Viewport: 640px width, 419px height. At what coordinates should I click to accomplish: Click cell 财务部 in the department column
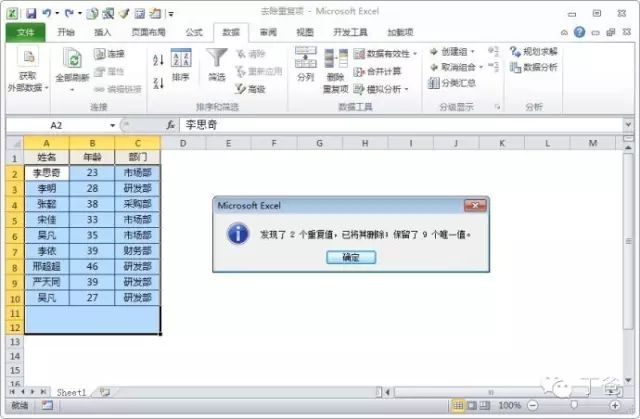coord(138,251)
